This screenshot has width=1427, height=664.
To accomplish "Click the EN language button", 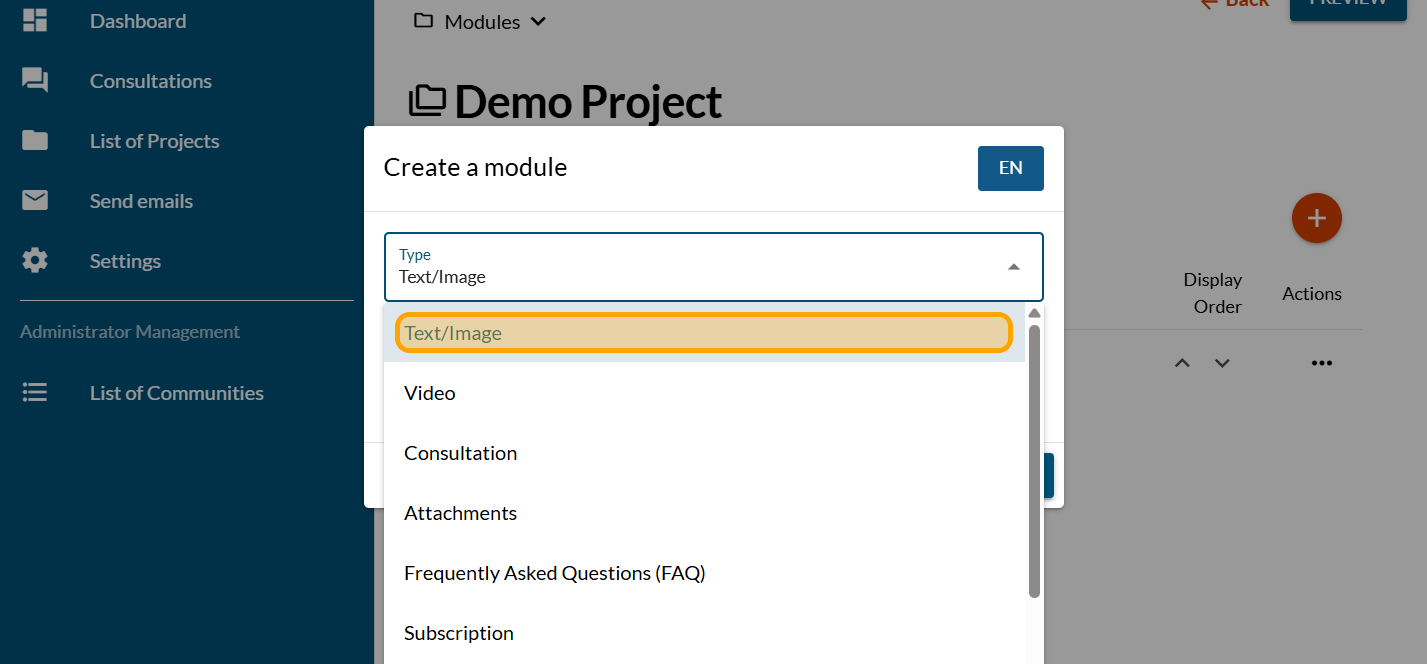I will (1010, 168).
